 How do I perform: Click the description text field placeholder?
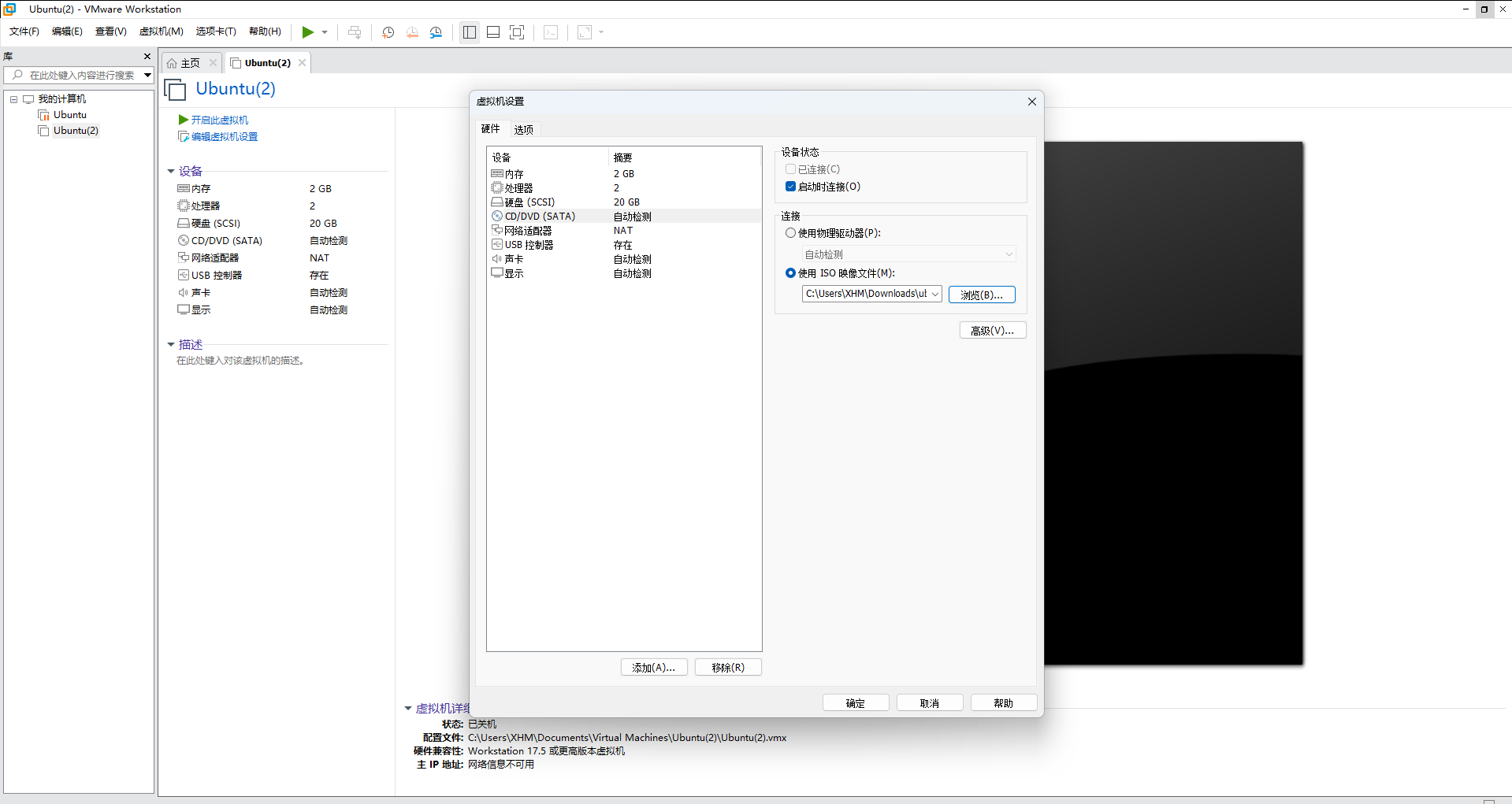coord(240,361)
